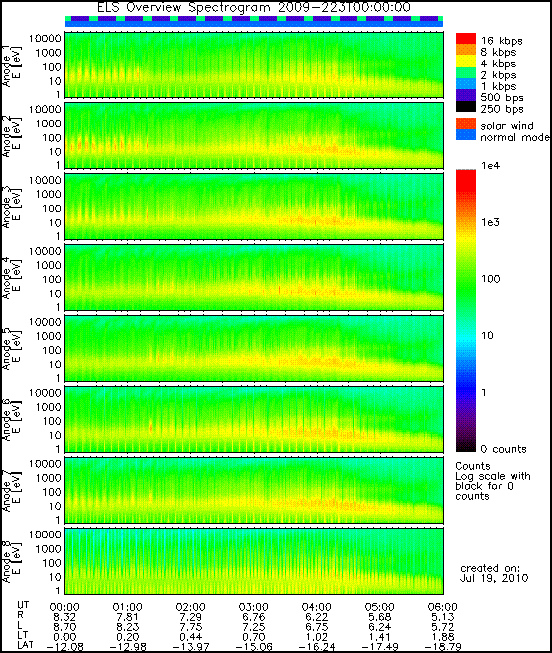Viewport: 552px width, 653px height.
Task: Click the 00:00 UT time label
Action: [x=65, y=607]
